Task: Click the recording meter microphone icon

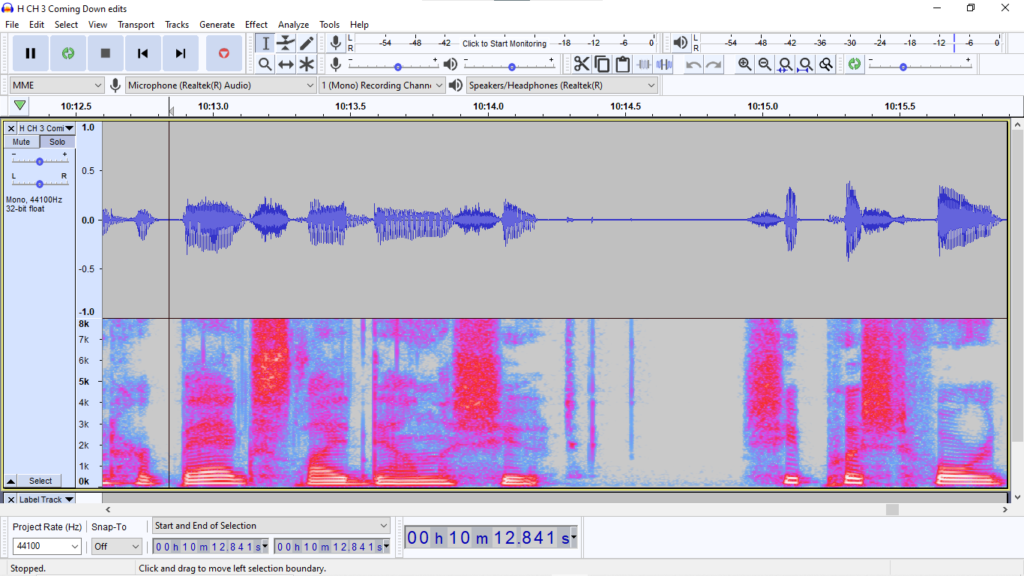Action: click(x=335, y=43)
